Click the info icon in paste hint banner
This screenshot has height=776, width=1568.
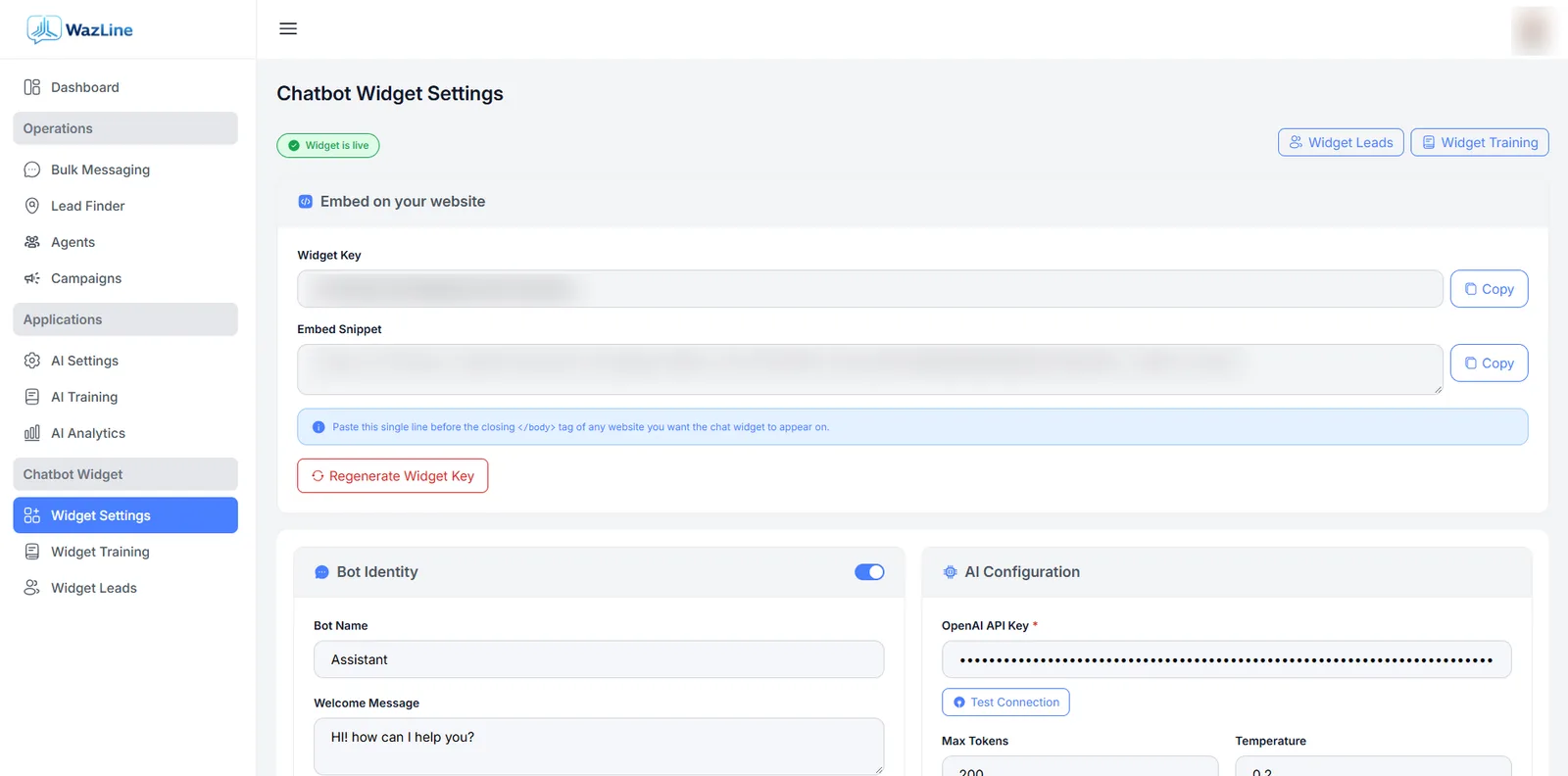[318, 427]
